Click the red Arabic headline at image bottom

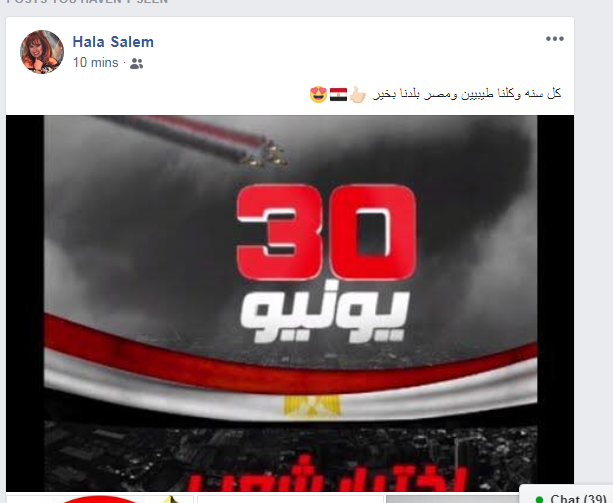328,478
